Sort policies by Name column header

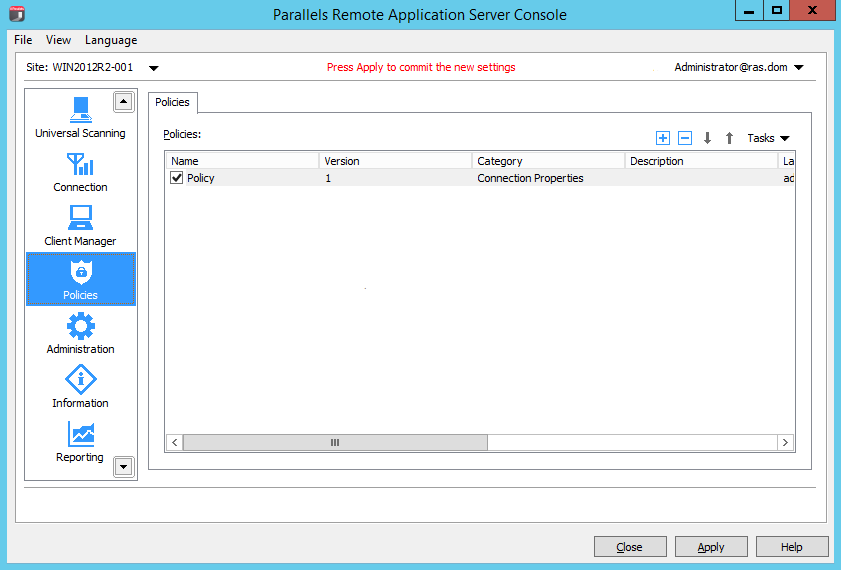tap(242, 161)
